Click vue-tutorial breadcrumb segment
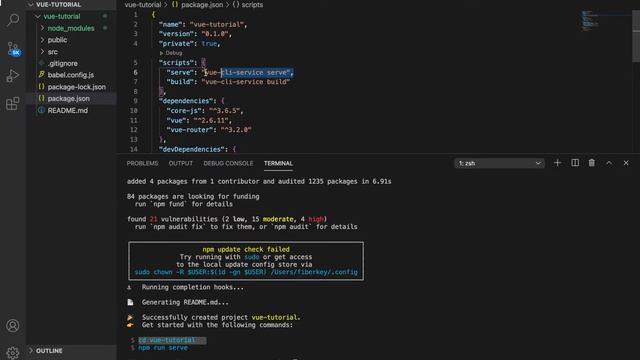Screen dimensions: 640x360 [143, 5]
